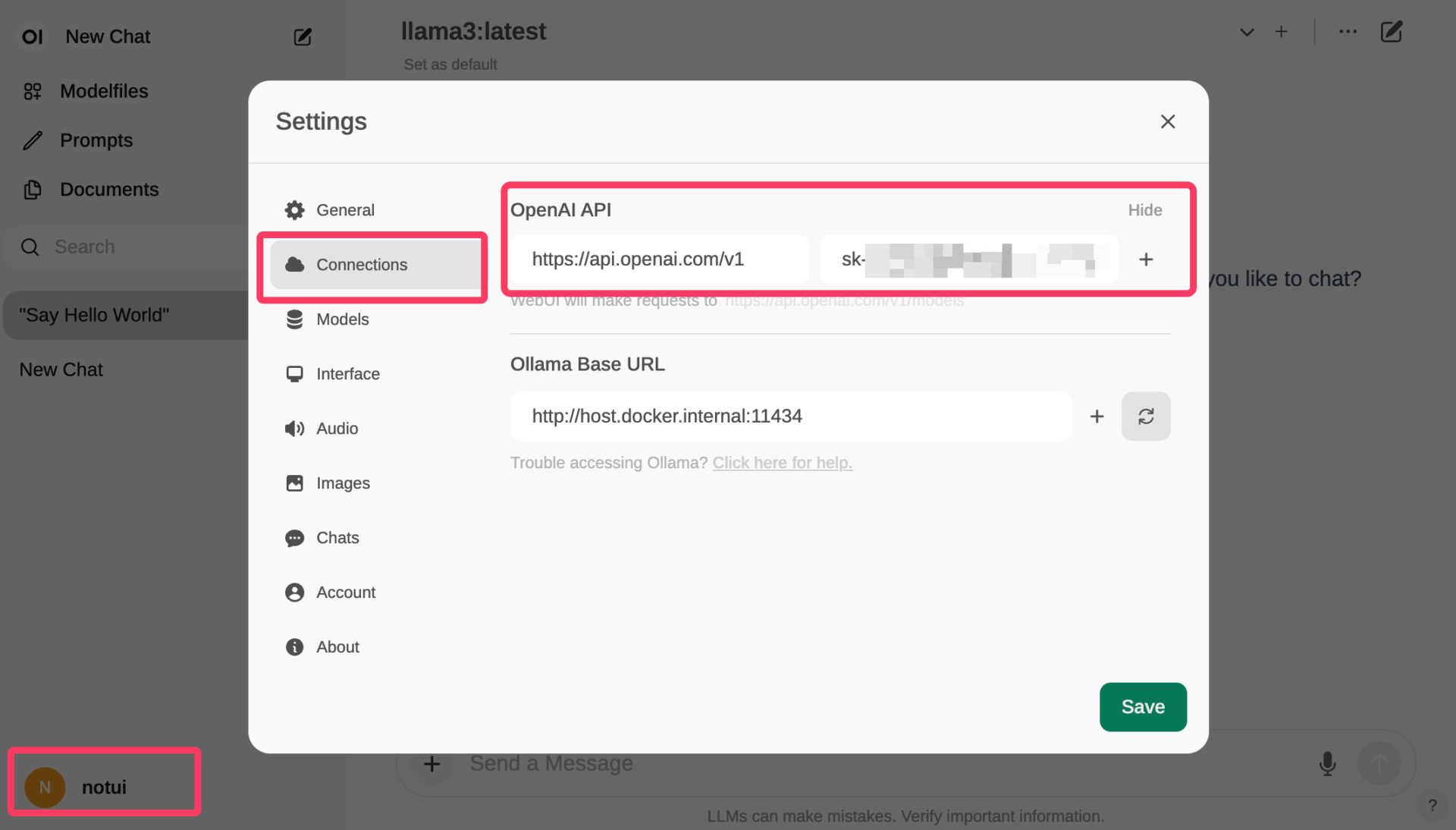Click the plus icon beside message input
The width and height of the screenshot is (1456, 830).
click(431, 763)
